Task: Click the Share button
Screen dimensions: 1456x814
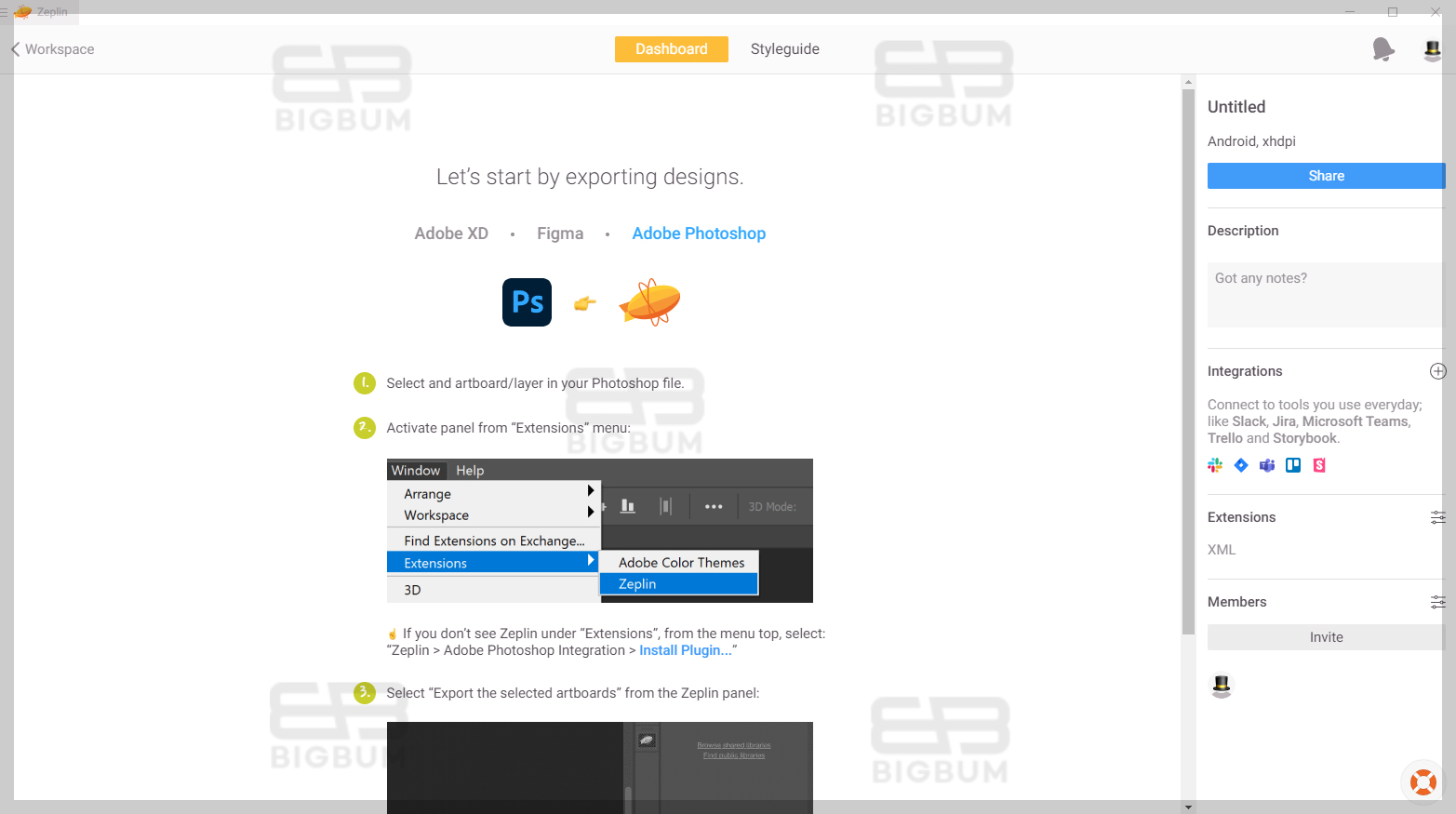Action: (1326, 176)
